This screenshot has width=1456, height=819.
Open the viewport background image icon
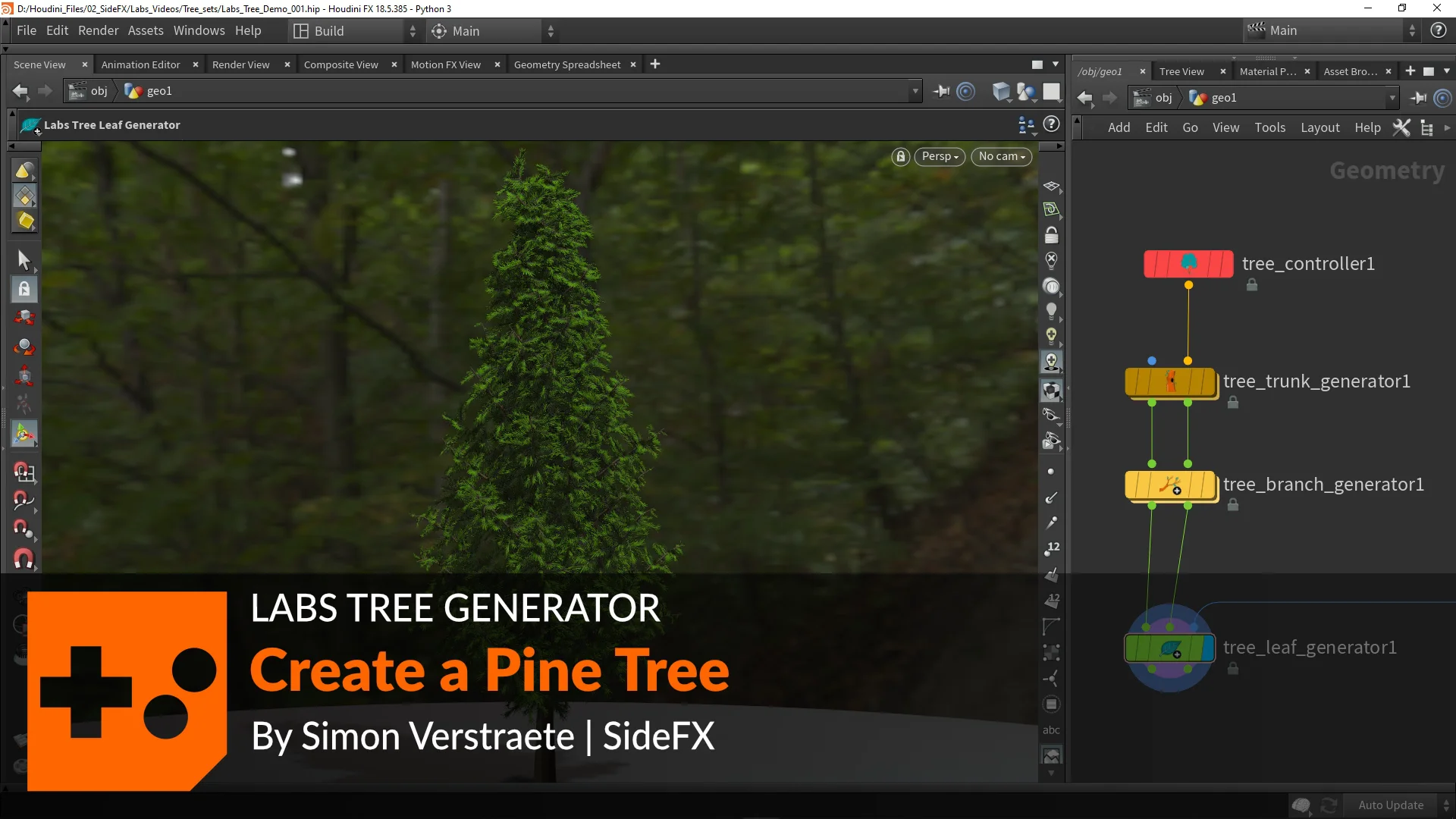point(1051,755)
